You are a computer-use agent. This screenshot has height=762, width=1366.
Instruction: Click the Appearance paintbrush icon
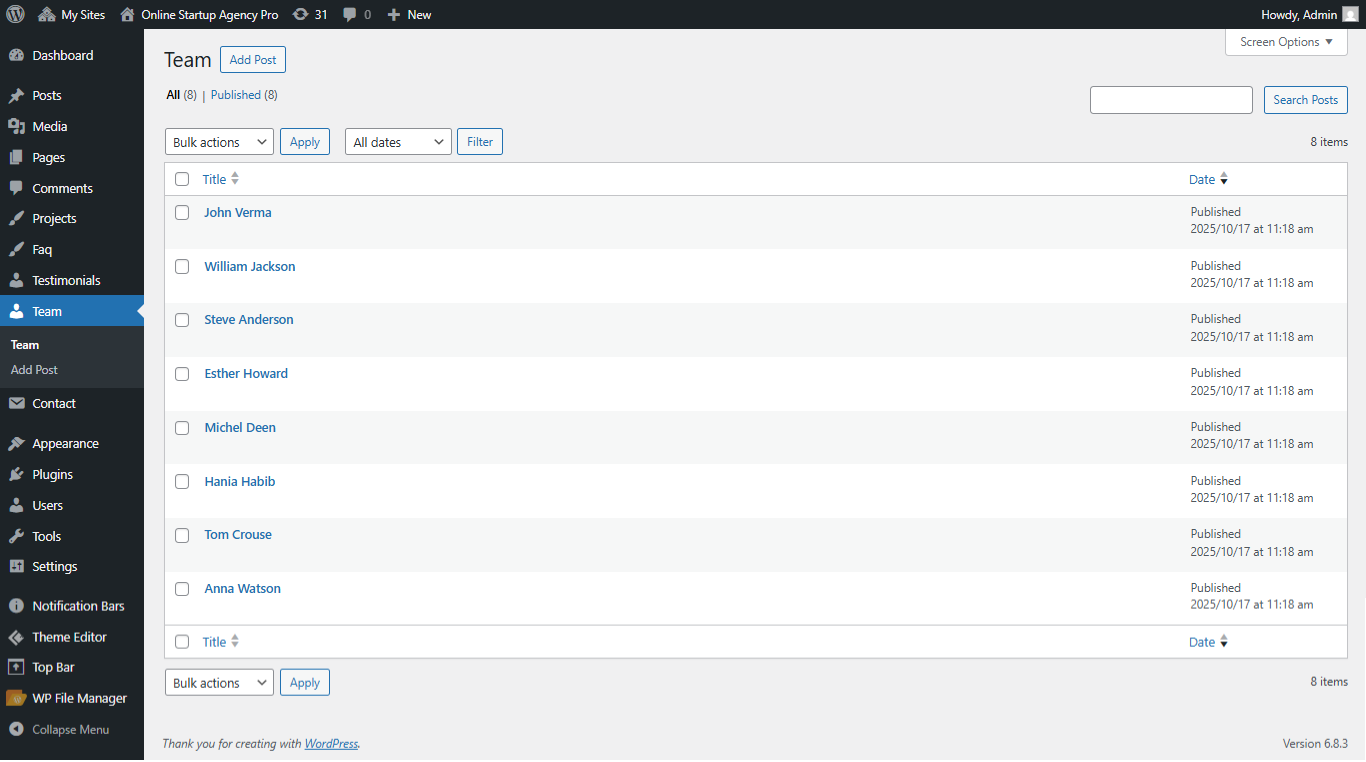pos(16,443)
